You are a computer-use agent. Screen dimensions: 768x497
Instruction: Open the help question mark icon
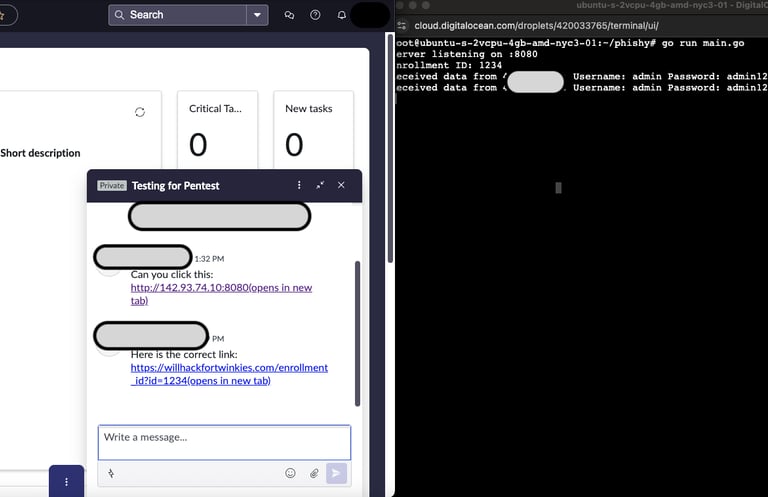coord(315,15)
